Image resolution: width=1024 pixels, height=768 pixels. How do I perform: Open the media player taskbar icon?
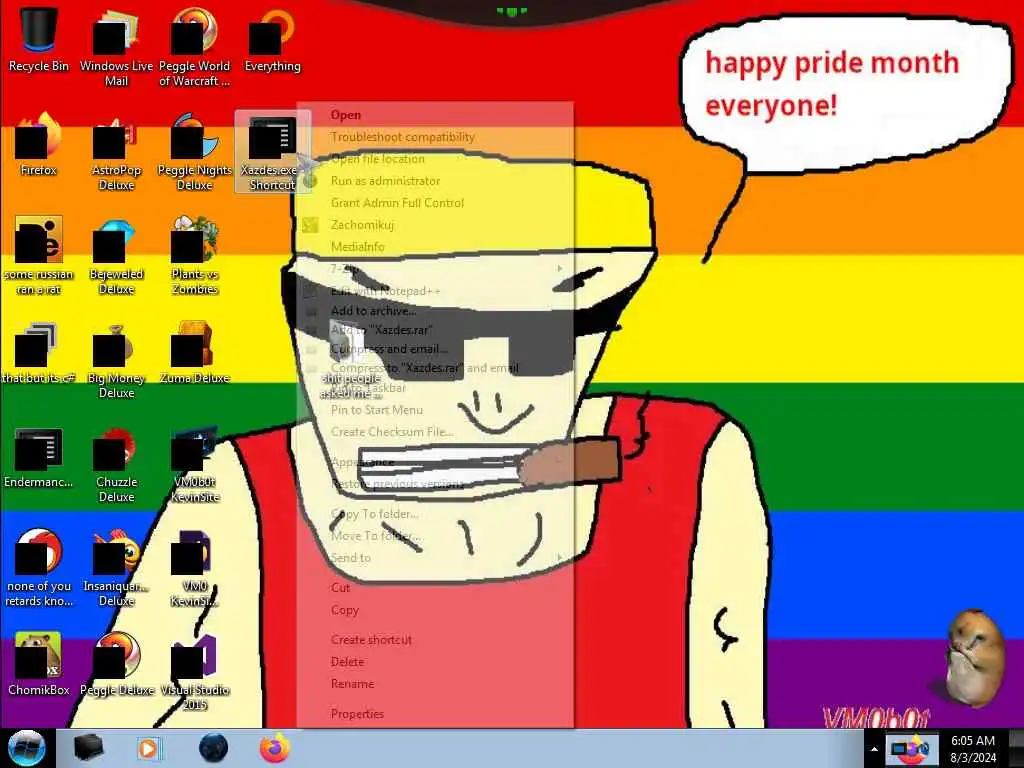pyautogui.click(x=149, y=748)
